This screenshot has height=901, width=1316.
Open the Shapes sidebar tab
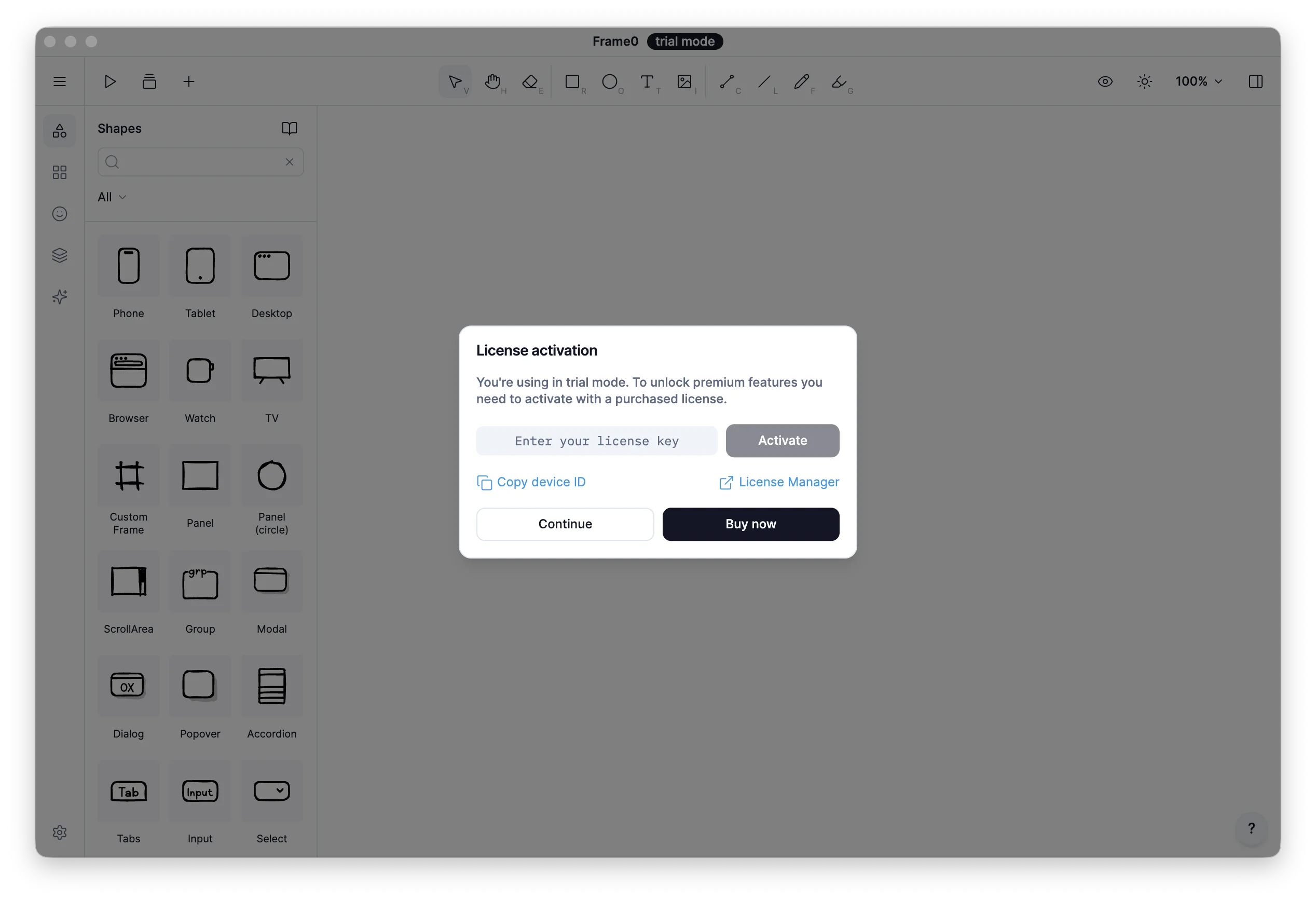click(x=60, y=131)
